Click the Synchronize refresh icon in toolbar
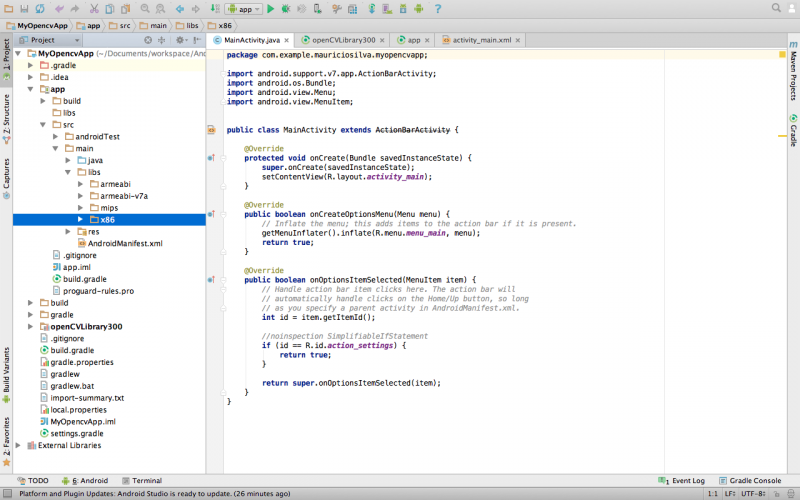The width and height of the screenshot is (800, 500). 41,8
